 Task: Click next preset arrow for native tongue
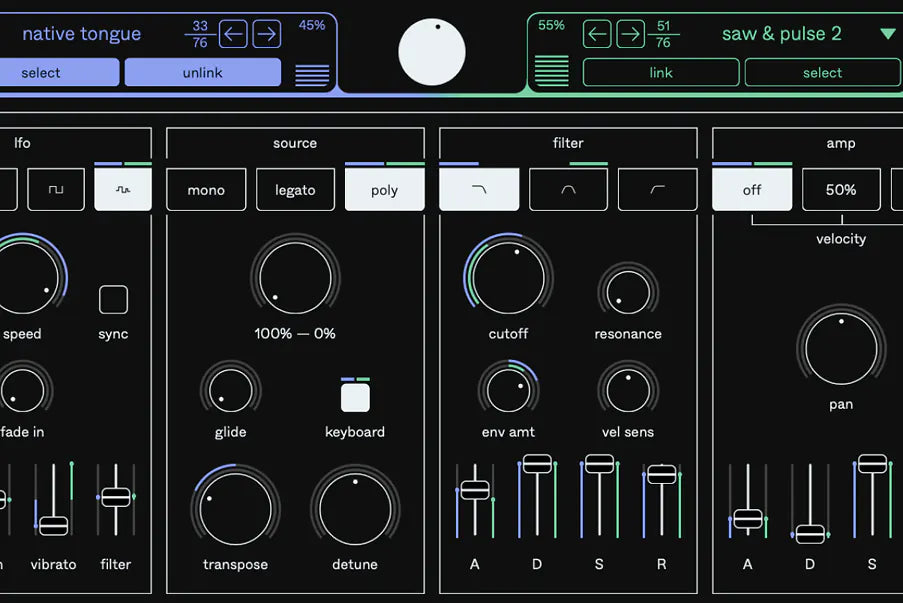(266, 35)
